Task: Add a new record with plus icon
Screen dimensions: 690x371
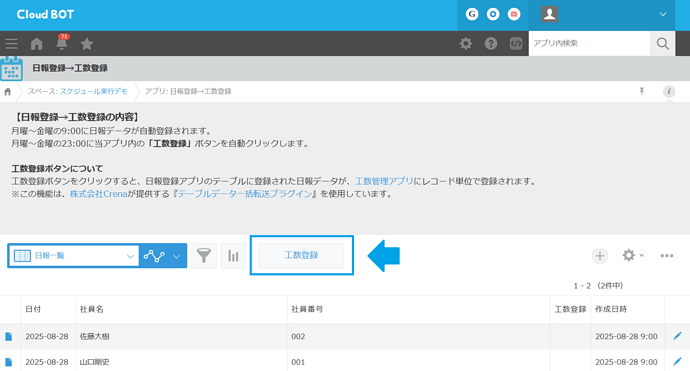Action: 599,256
